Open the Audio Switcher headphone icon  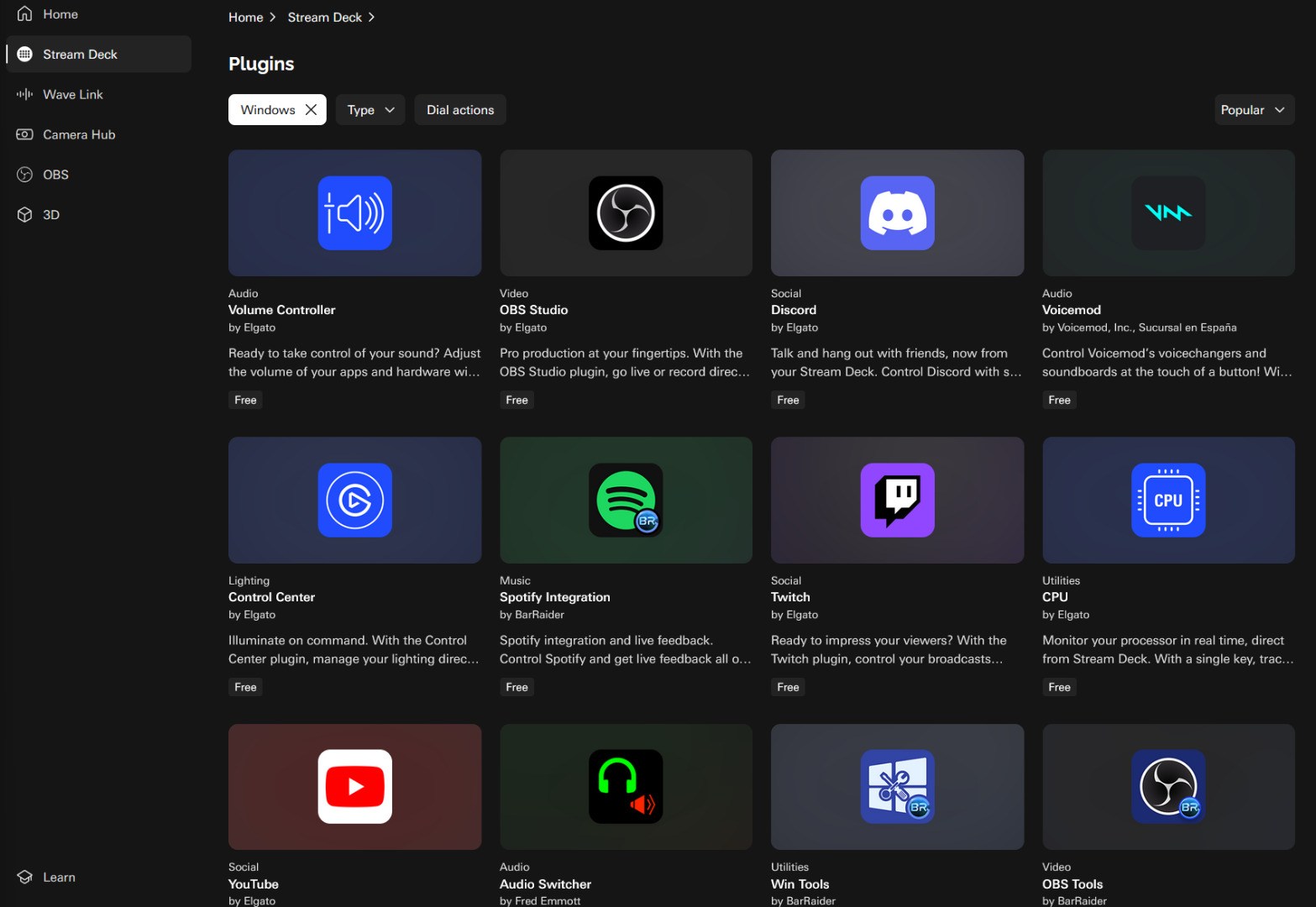pos(626,787)
